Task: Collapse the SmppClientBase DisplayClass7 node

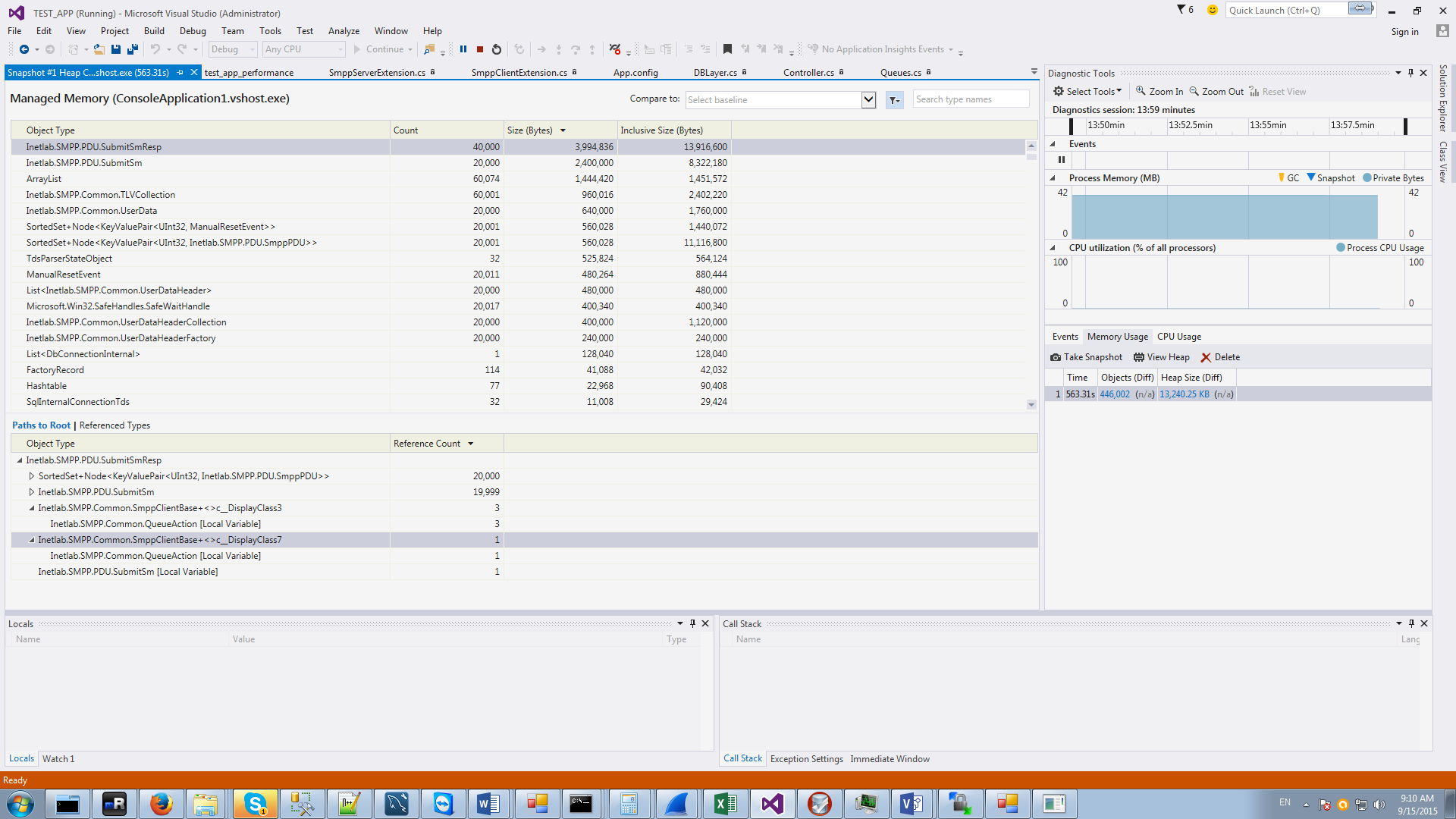Action: tap(32, 540)
